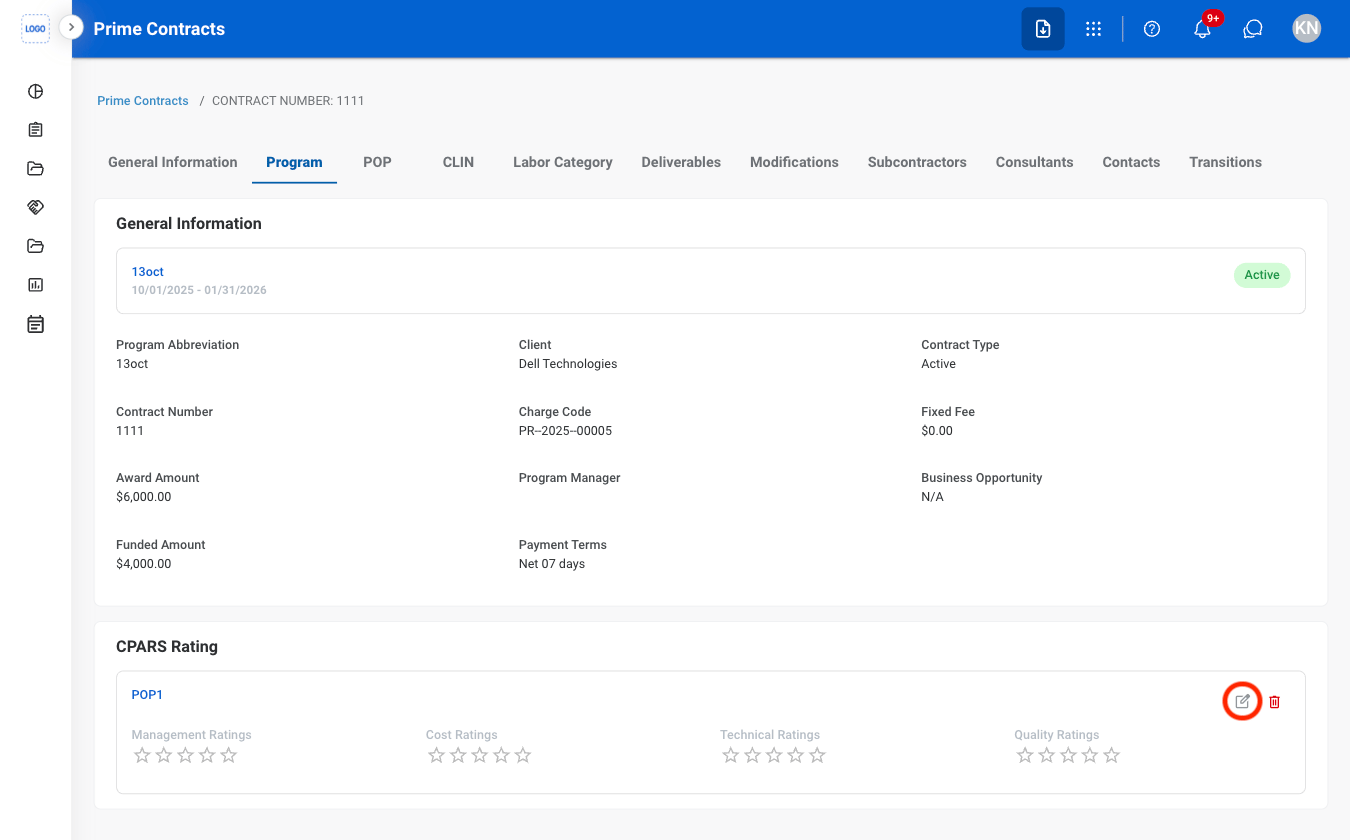Open the reports bar chart sidebar icon
1350x840 pixels.
point(35,285)
